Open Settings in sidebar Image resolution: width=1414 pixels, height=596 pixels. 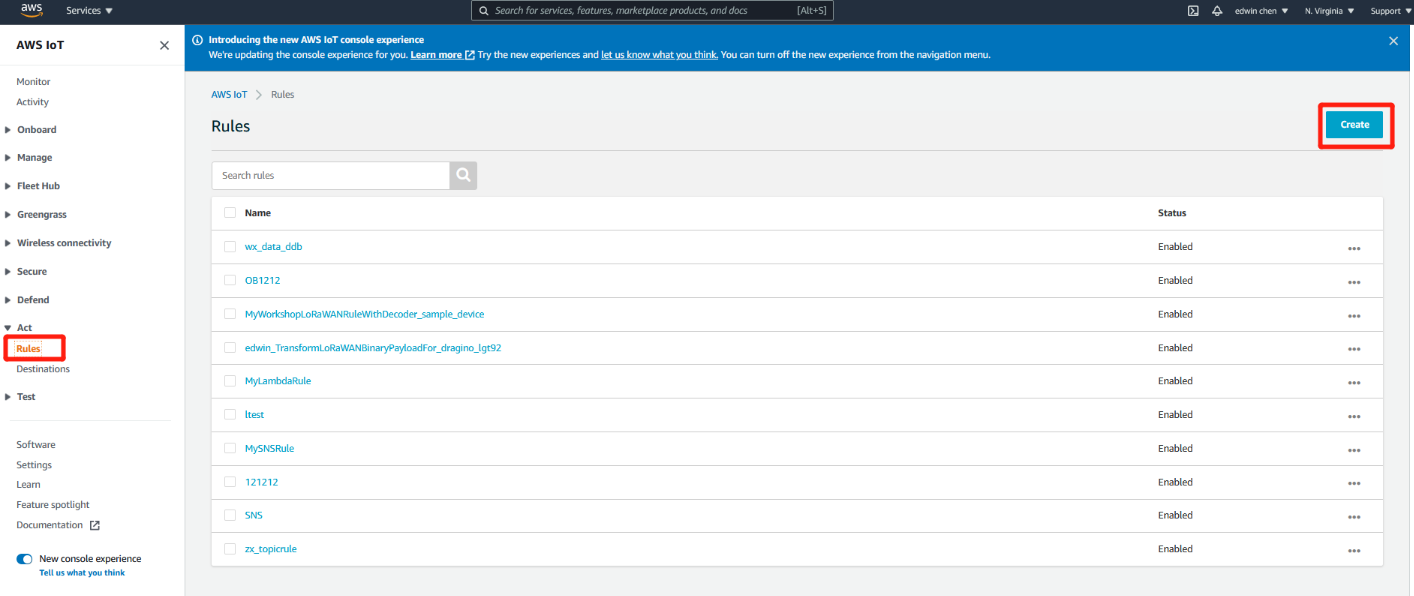(x=34, y=465)
